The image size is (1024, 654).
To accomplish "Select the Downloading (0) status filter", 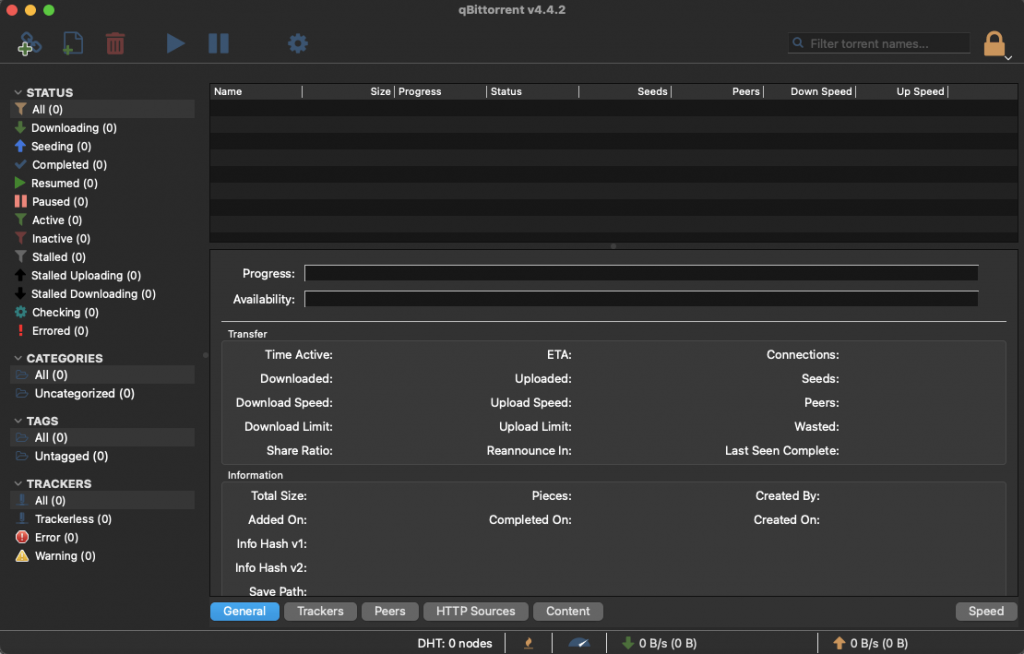I will click(73, 128).
